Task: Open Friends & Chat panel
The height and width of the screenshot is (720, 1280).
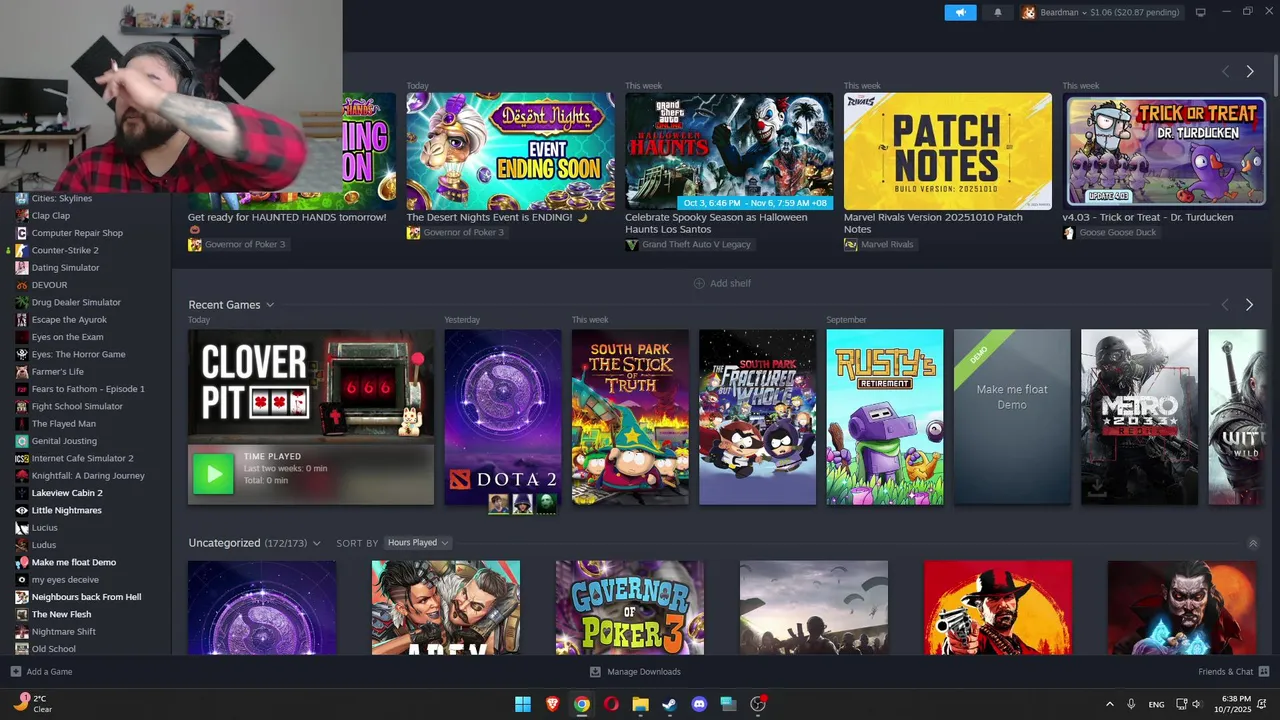Action: (x=1234, y=672)
